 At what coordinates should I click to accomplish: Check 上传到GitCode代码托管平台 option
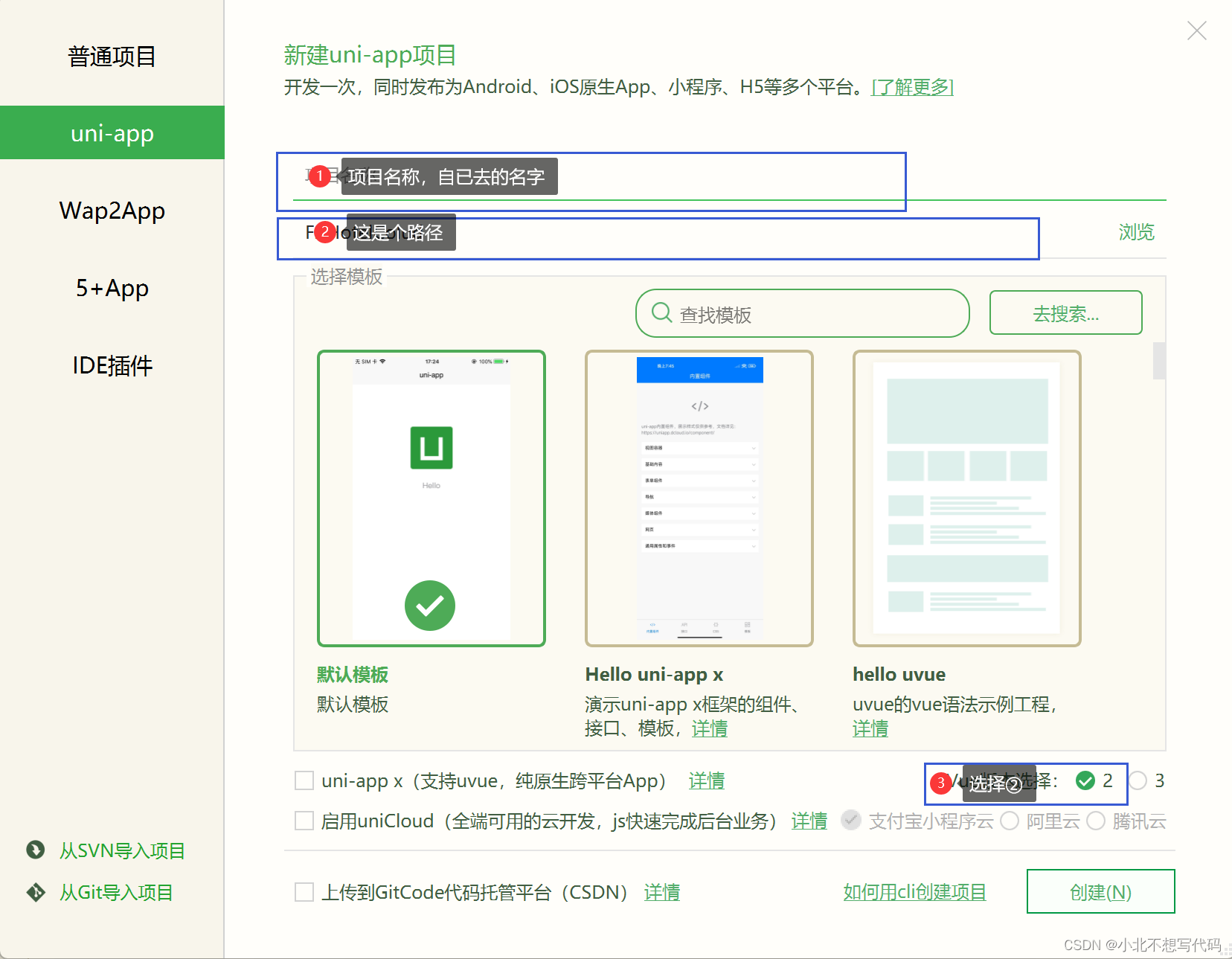point(304,891)
